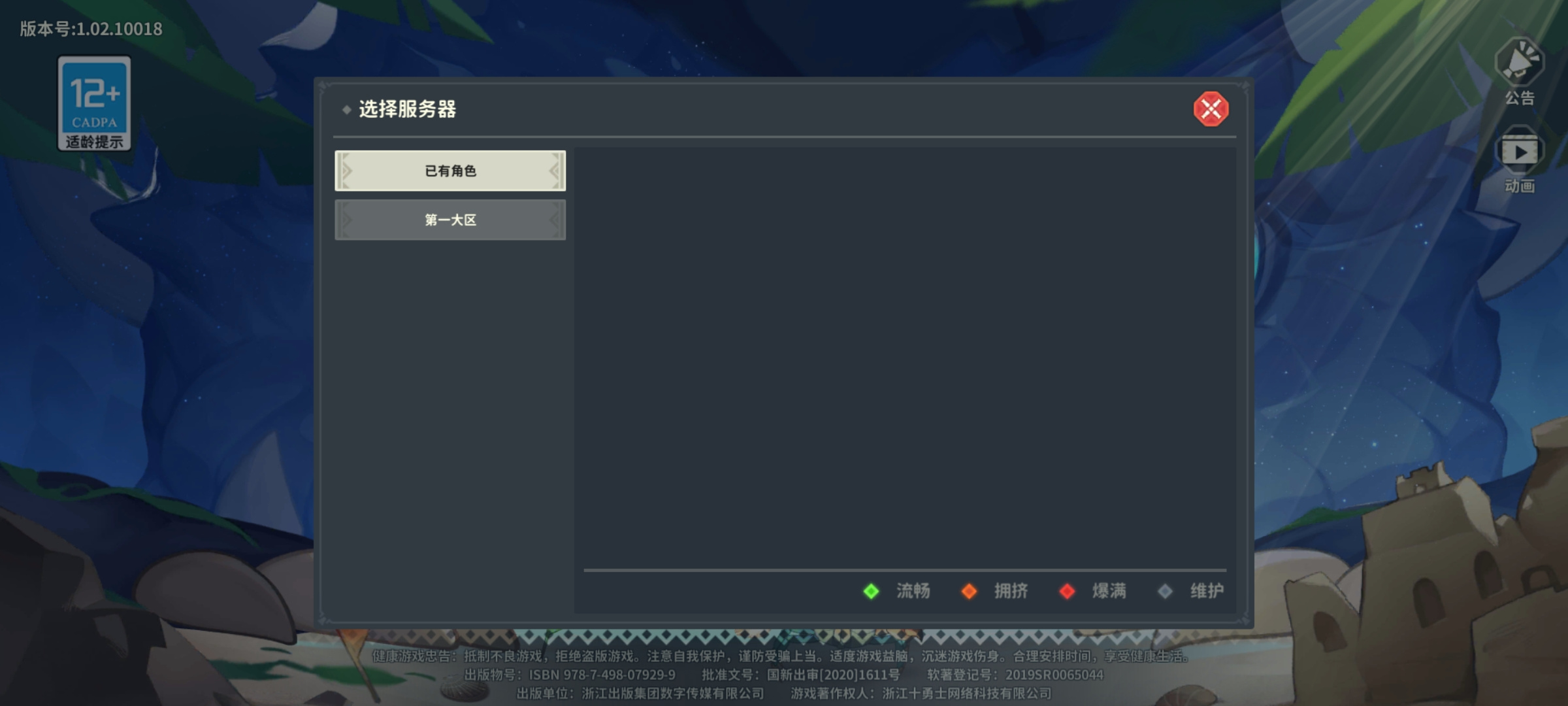This screenshot has width=1568, height=706.
Task: Click the gray 维护 diamond indicator
Action: coord(1165,591)
